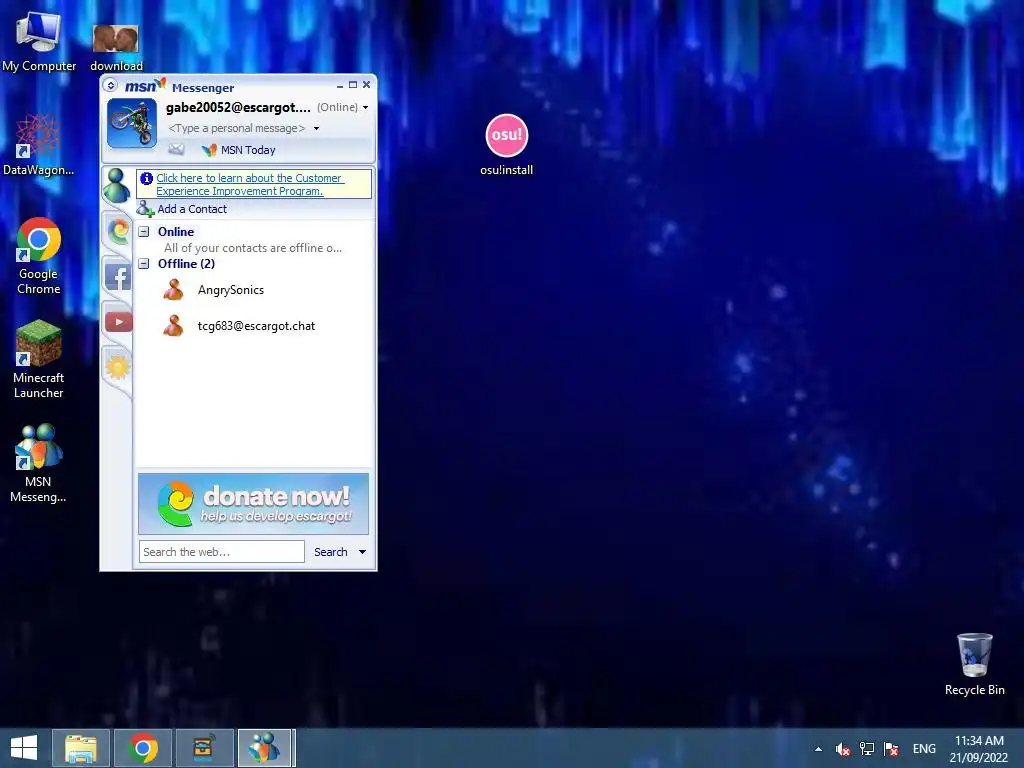Image resolution: width=1024 pixels, height=768 pixels.
Task: Open the My Computer desktop icon
Action: (39, 41)
